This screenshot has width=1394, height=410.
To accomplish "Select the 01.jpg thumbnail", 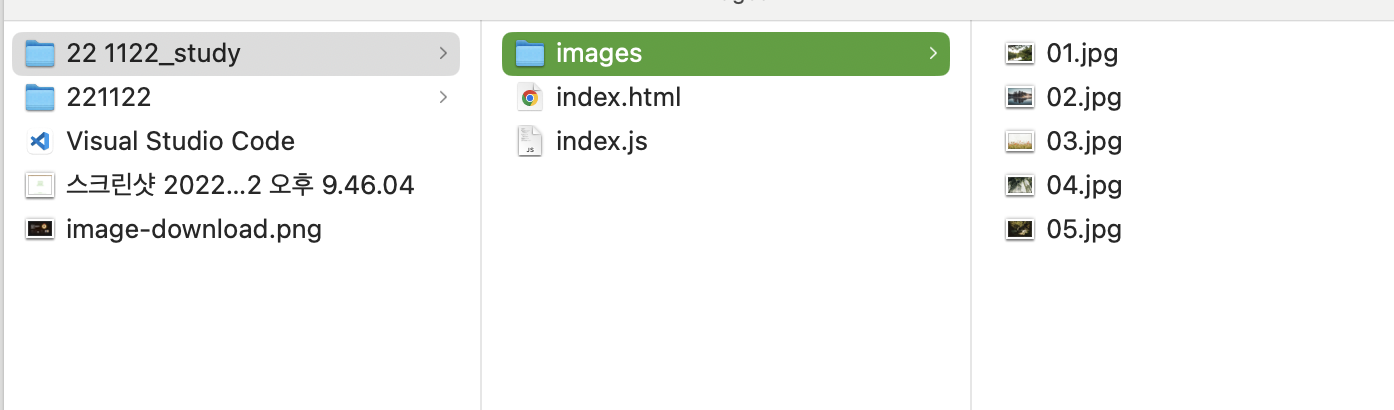I will 1019,53.
